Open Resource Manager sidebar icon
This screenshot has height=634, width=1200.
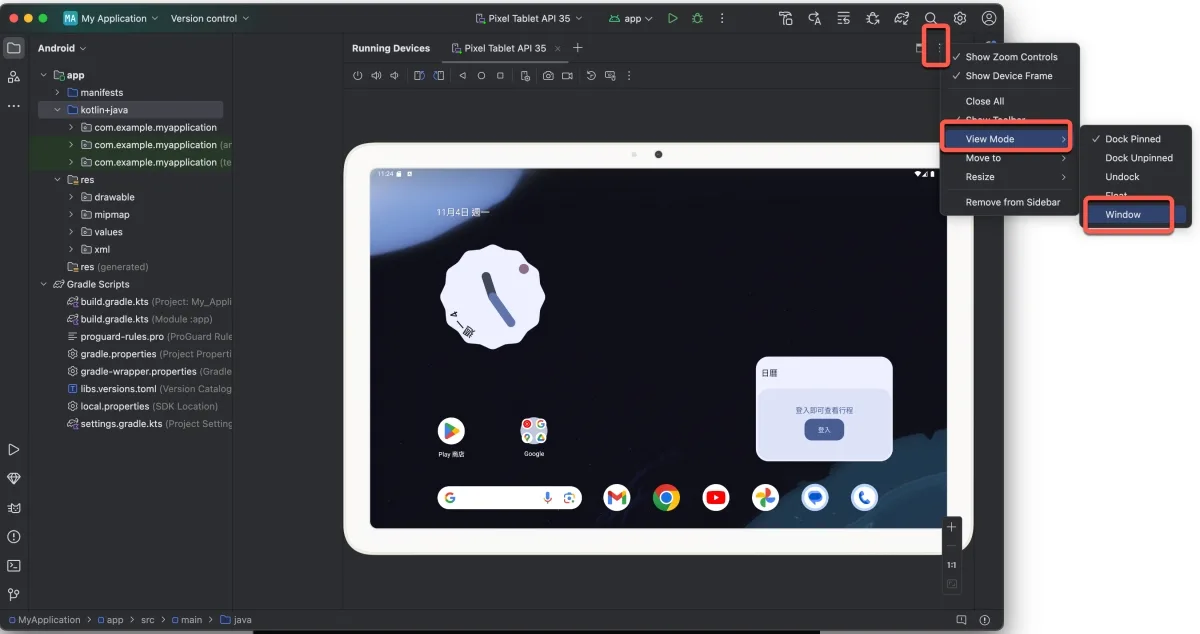[14, 77]
